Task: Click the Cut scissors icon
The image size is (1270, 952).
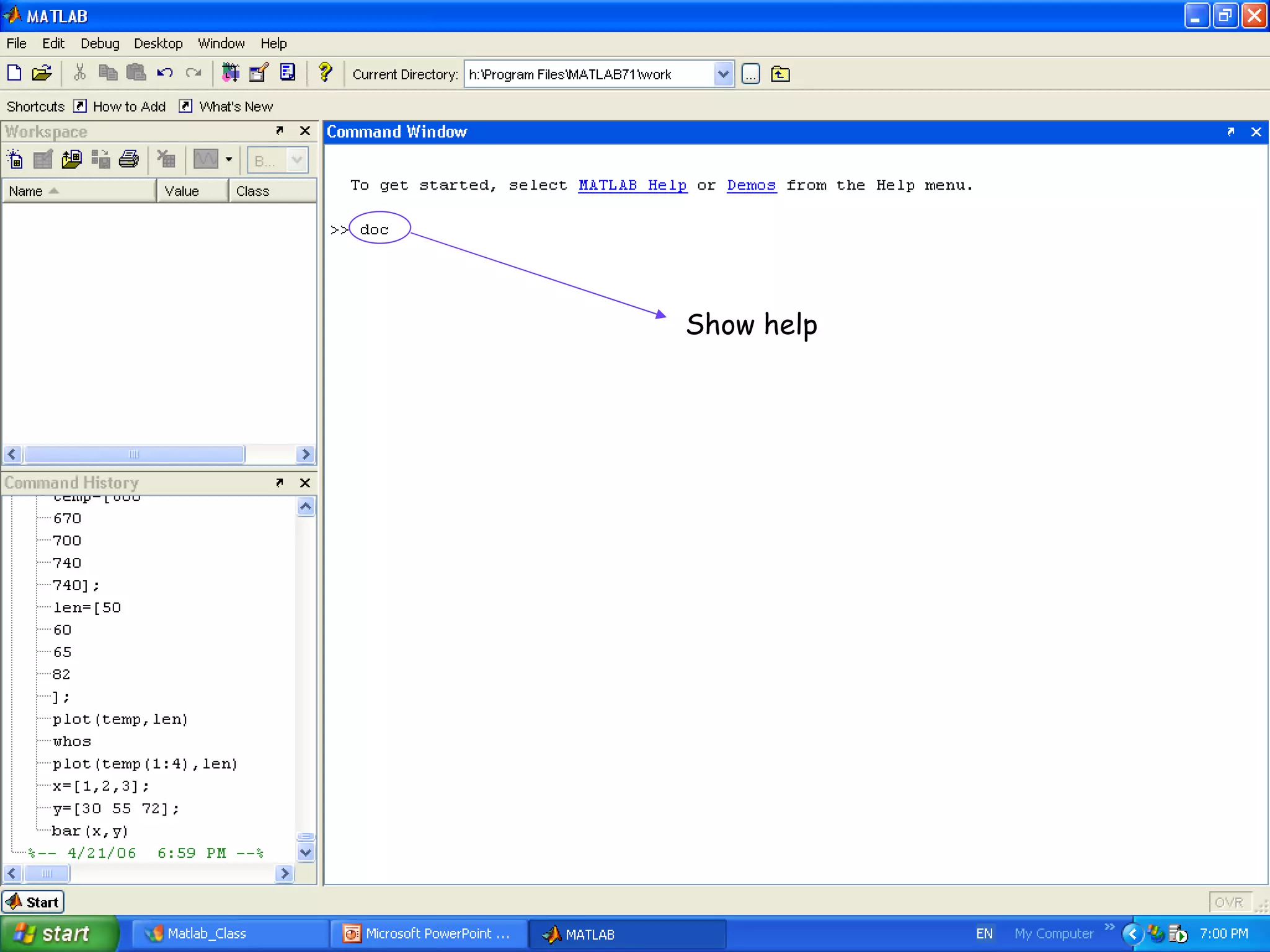Action: (79, 73)
